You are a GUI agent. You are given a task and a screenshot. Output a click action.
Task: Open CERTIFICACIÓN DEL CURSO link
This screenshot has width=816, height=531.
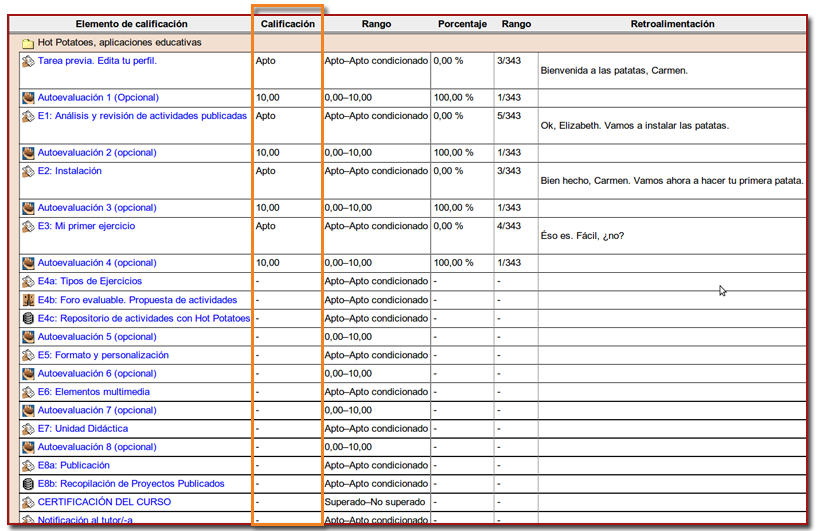click(104, 502)
